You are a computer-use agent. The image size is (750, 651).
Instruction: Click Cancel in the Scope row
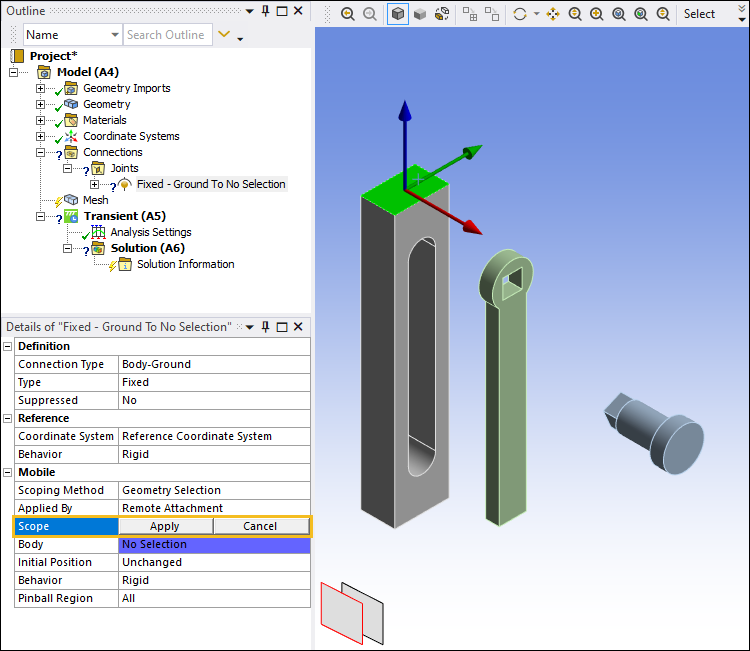[x=260, y=526]
